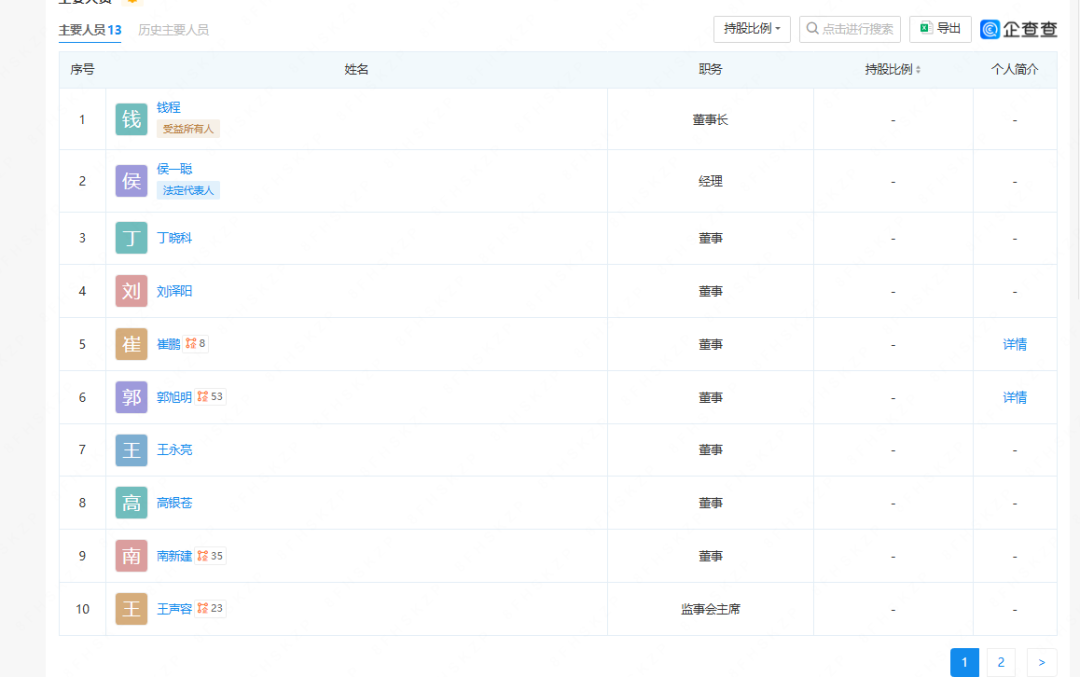Viewport: 1080px width, 677px height.
Task: Click the 丁 avatar icon for 丁晓科
Action: (x=131, y=238)
